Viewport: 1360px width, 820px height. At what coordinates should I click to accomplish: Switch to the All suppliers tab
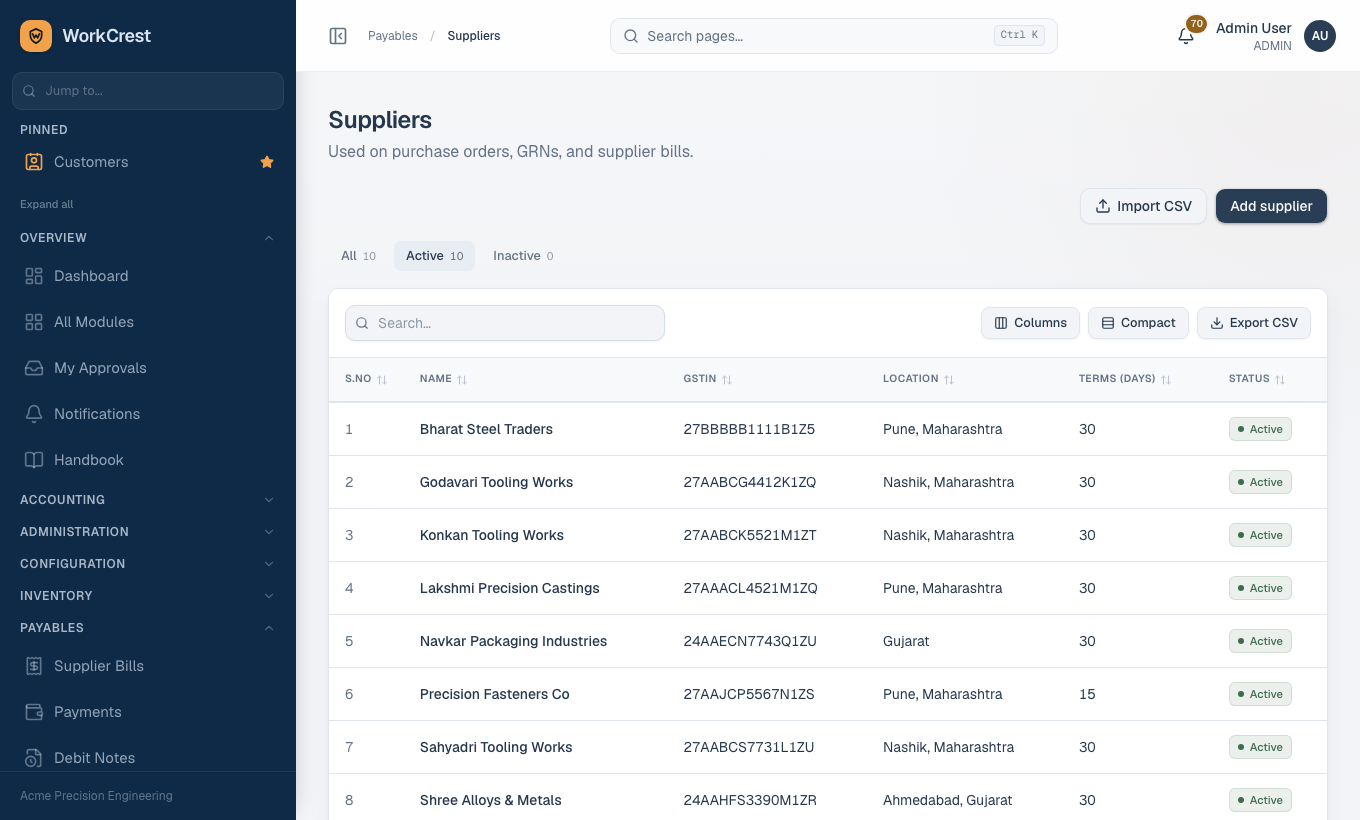(x=358, y=256)
